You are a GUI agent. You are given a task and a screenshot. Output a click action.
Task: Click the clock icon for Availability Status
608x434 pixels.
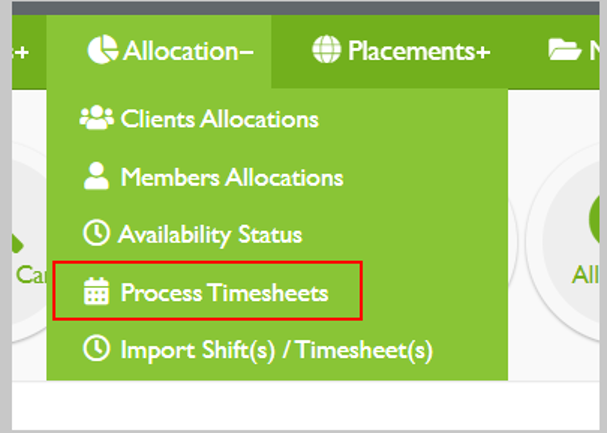coord(96,234)
